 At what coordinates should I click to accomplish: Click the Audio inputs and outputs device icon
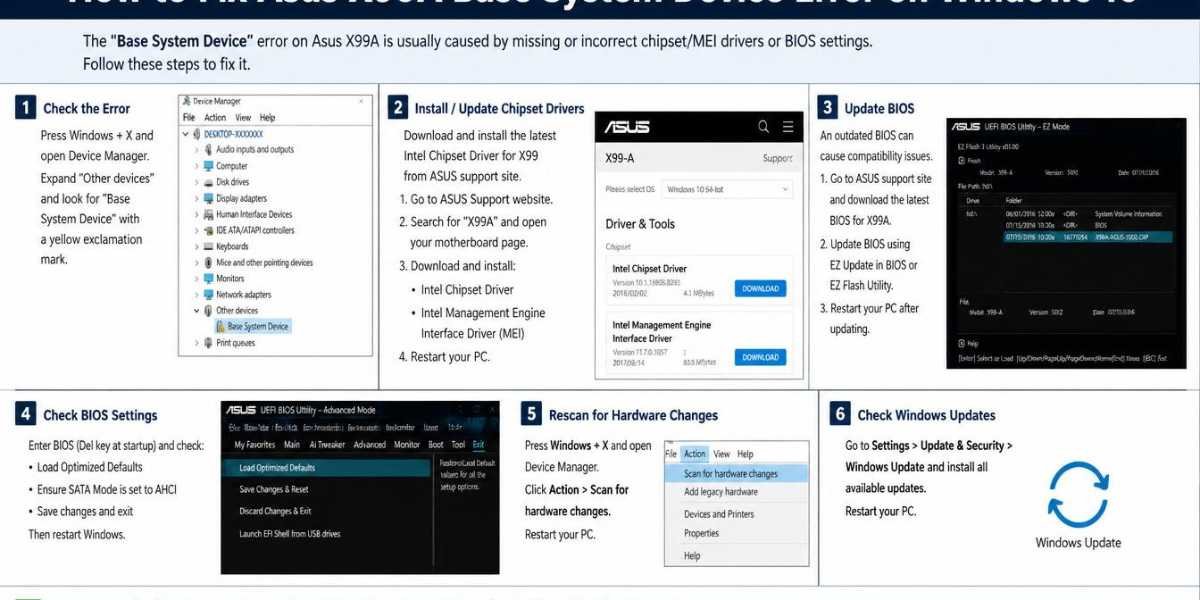coord(209,150)
